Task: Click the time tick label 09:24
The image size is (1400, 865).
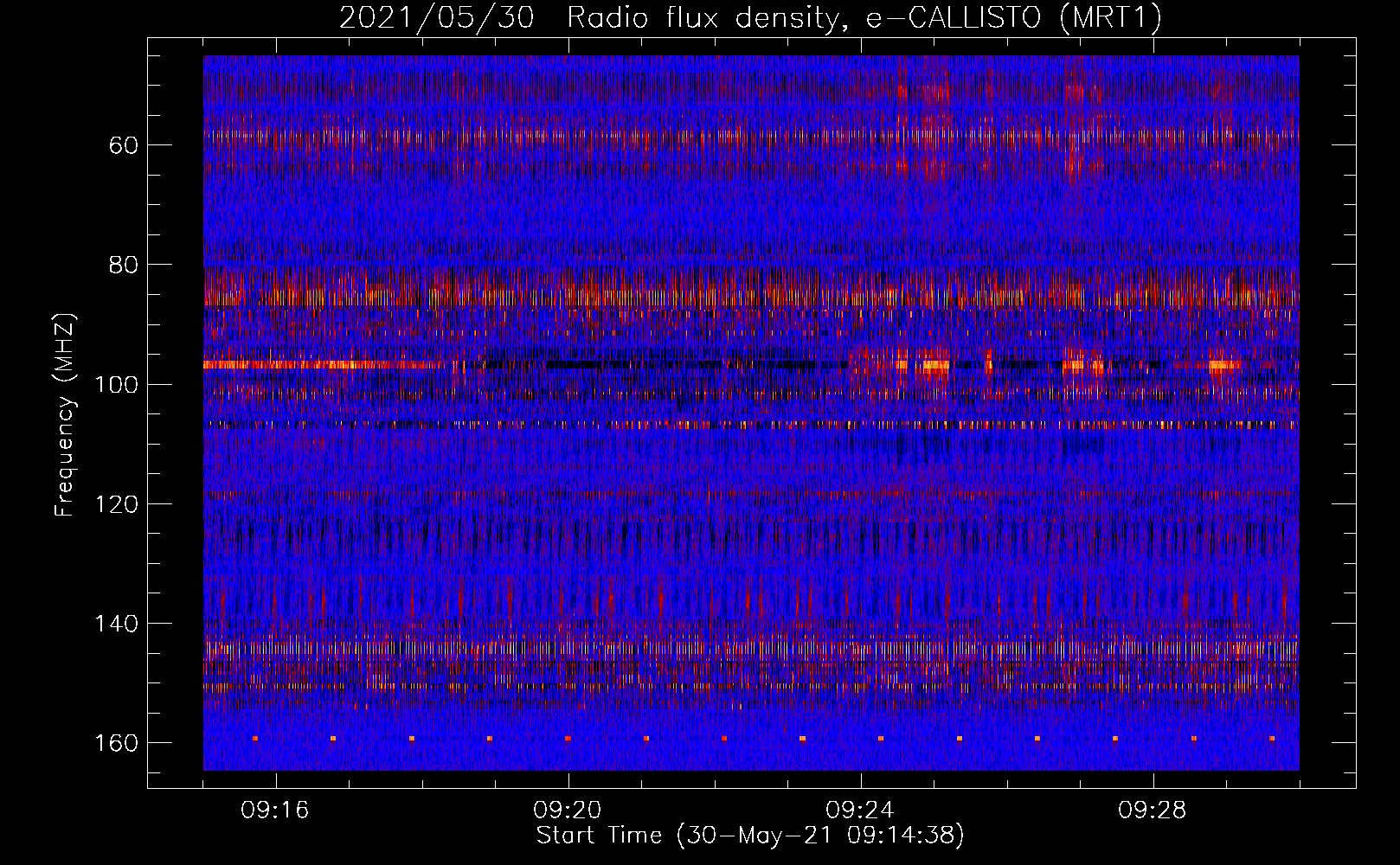Action: point(860,811)
